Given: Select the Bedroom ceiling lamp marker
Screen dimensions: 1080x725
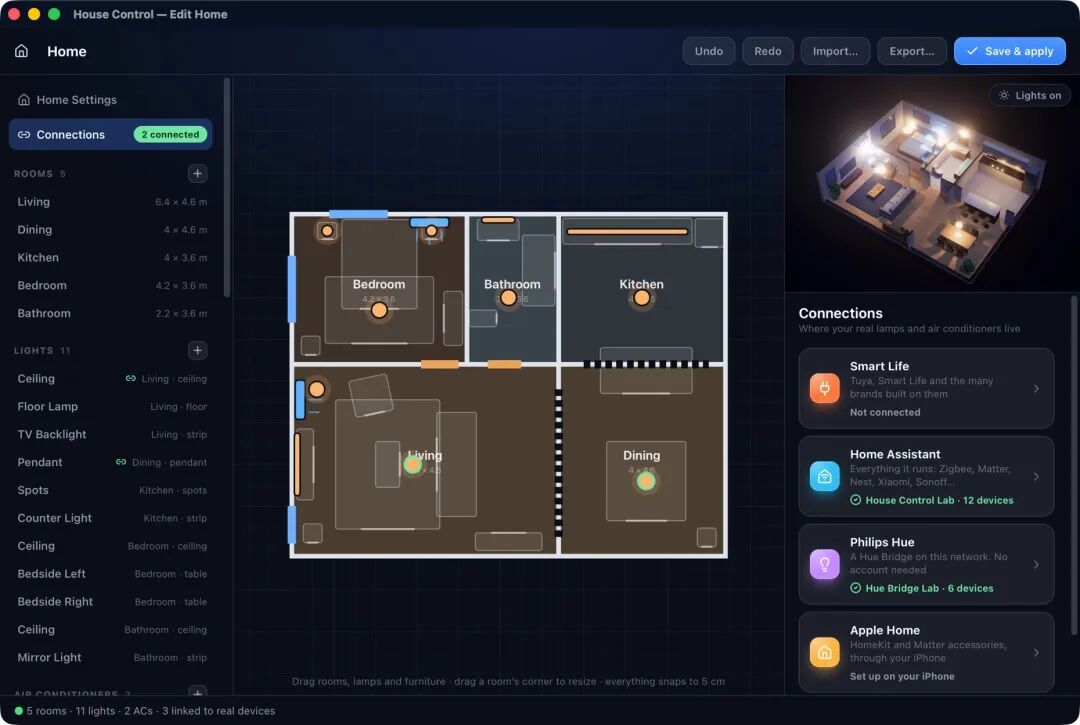Looking at the screenshot, I should point(379,311).
